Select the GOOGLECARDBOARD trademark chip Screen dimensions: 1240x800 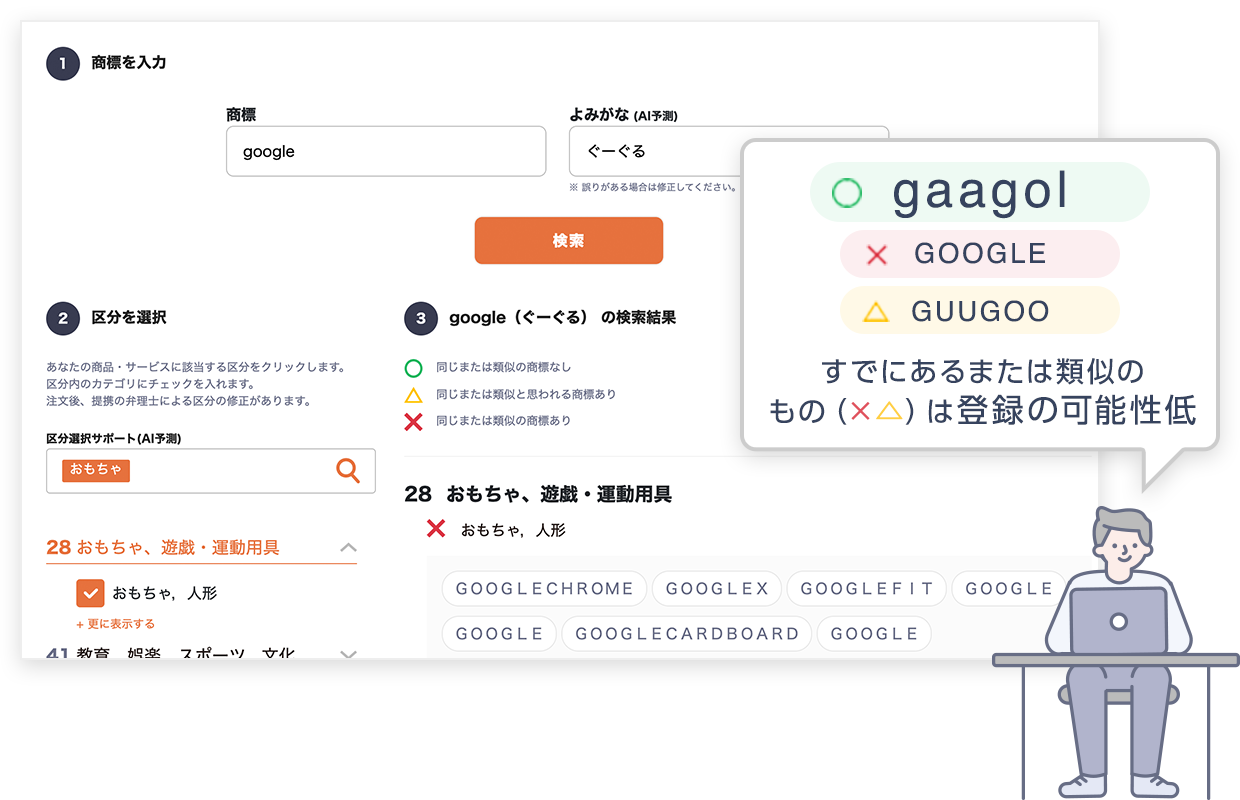tap(687, 634)
